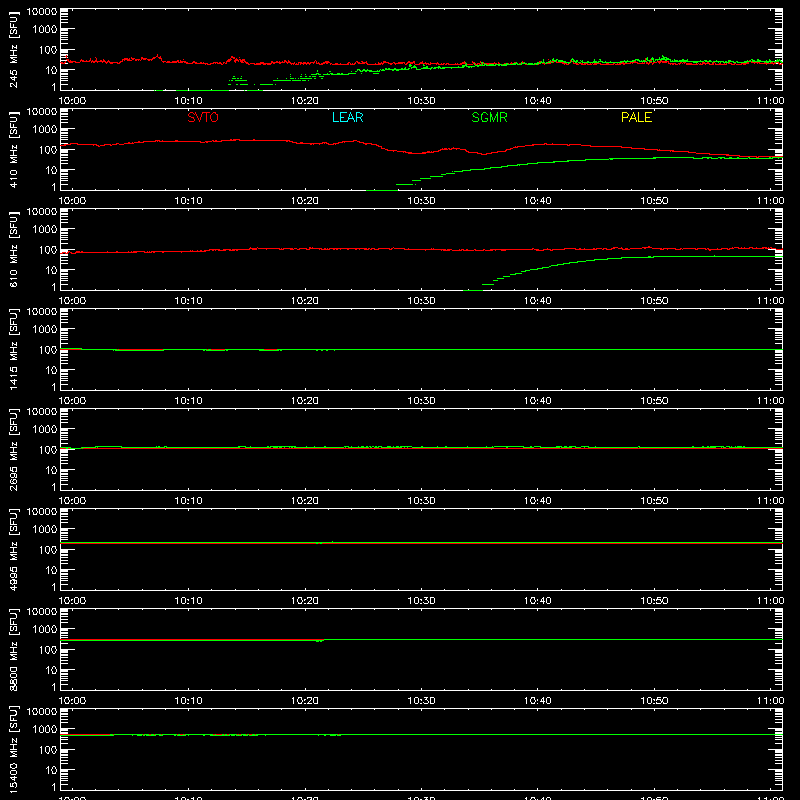The width and height of the screenshot is (800, 800).
Task: Click 10:50 tick label under 8800 MHz panel
Action: tap(654, 701)
